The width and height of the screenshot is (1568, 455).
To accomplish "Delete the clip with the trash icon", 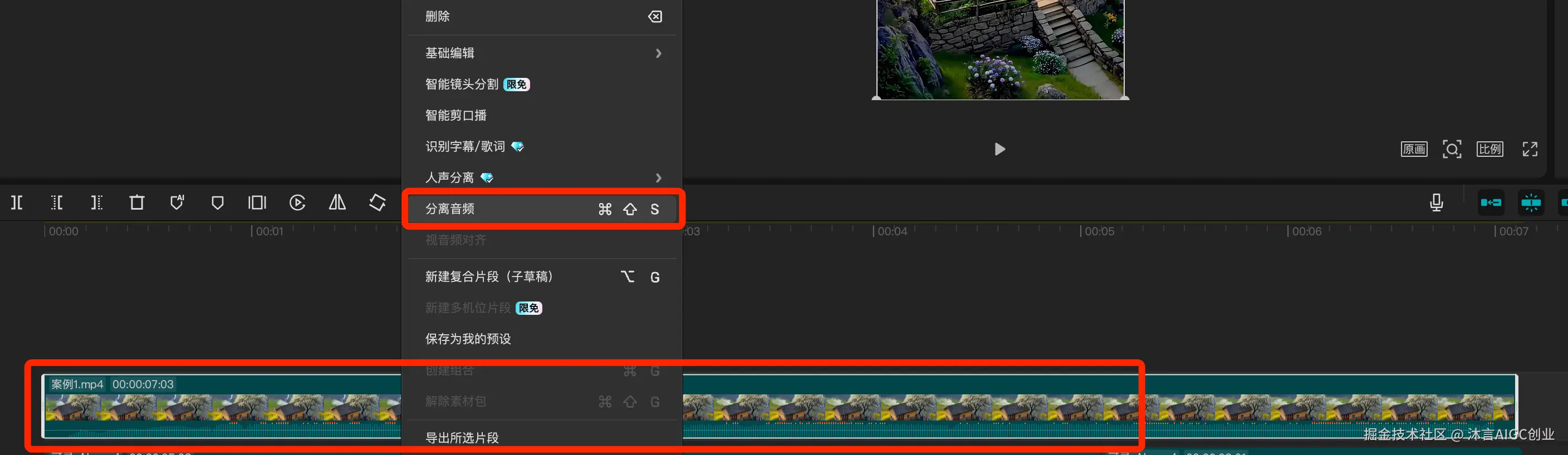I will [x=137, y=202].
